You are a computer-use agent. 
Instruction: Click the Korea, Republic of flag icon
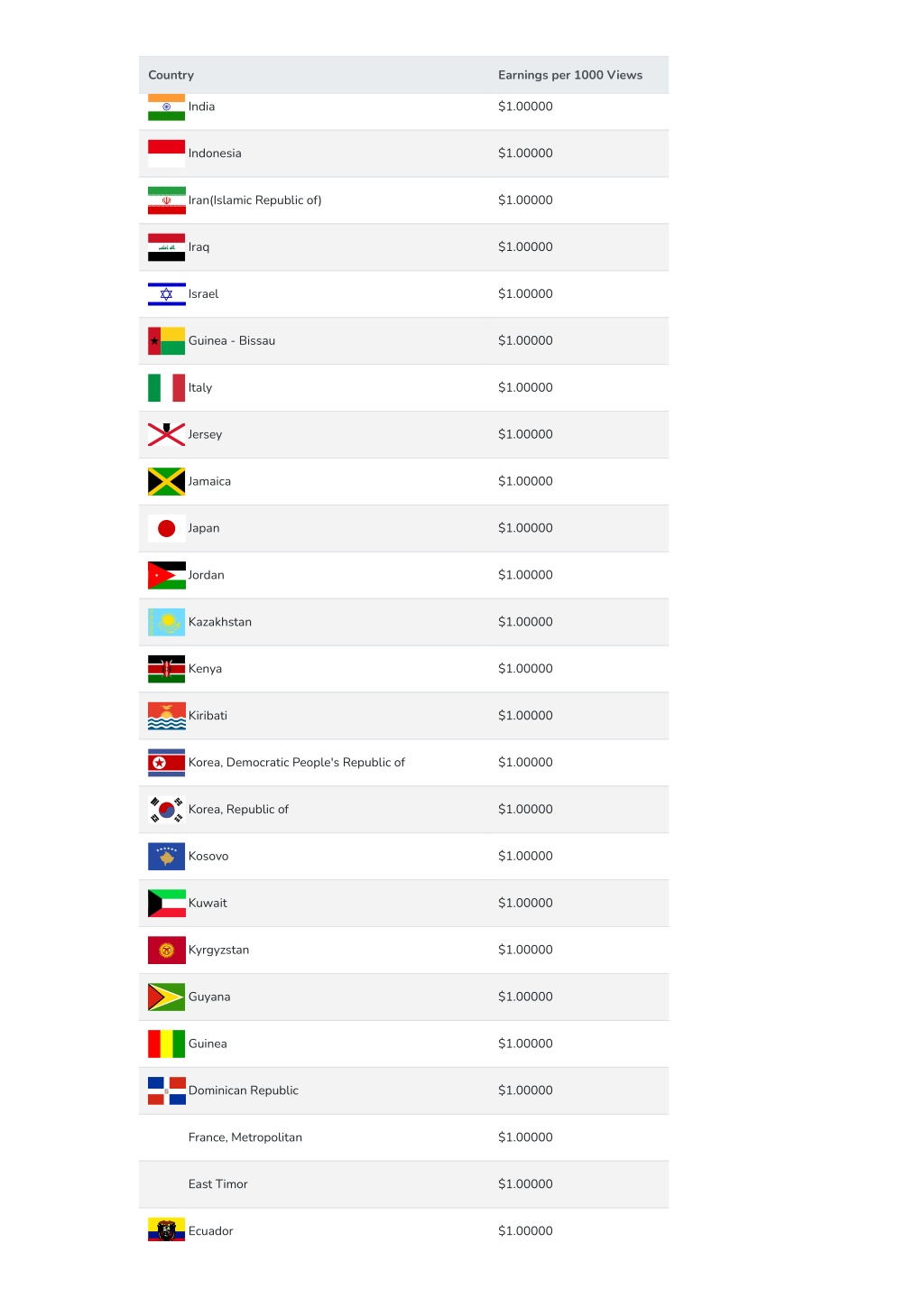point(166,810)
